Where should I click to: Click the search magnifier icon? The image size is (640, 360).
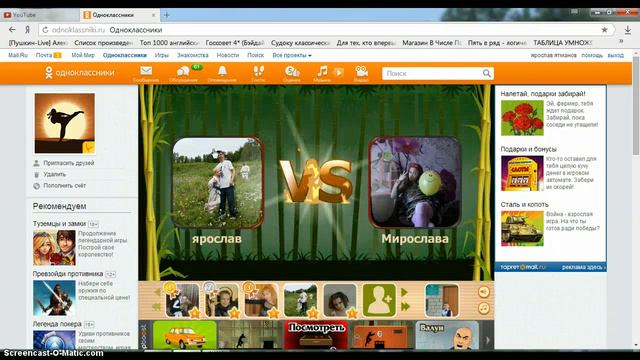(487, 73)
